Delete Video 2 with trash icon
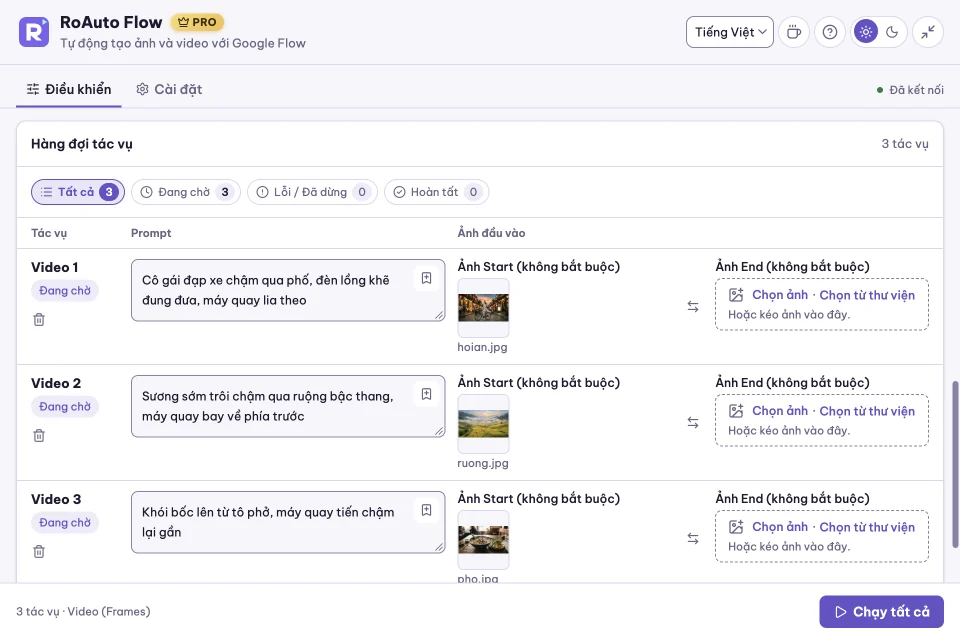Viewport: 960px width, 640px height. 39,435
